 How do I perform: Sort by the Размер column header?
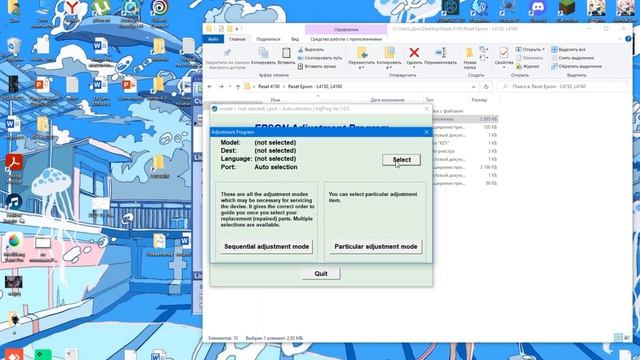tap(479, 100)
